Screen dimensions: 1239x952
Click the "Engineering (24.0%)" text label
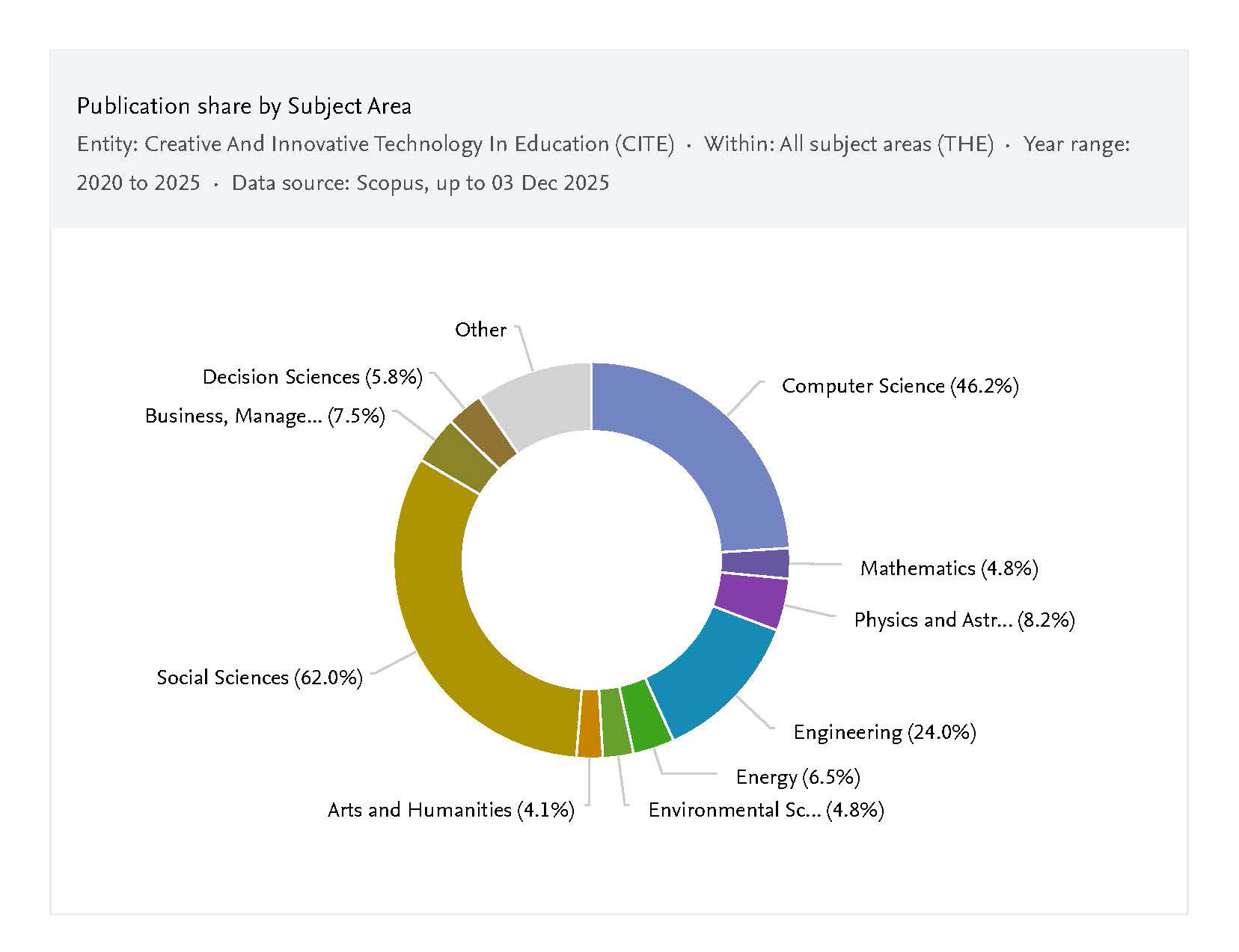pyautogui.click(x=884, y=732)
